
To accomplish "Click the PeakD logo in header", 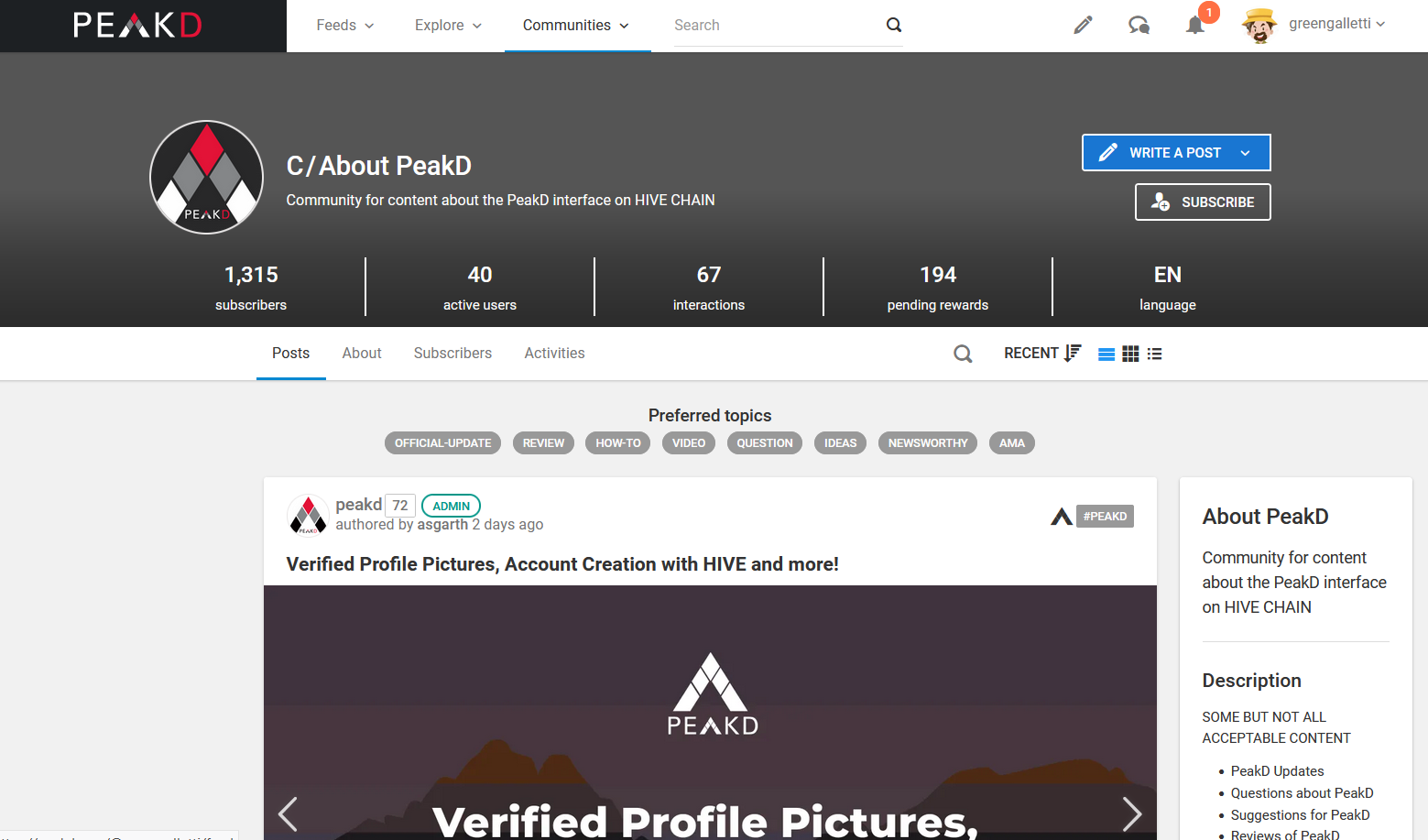I will click(137, 25).
